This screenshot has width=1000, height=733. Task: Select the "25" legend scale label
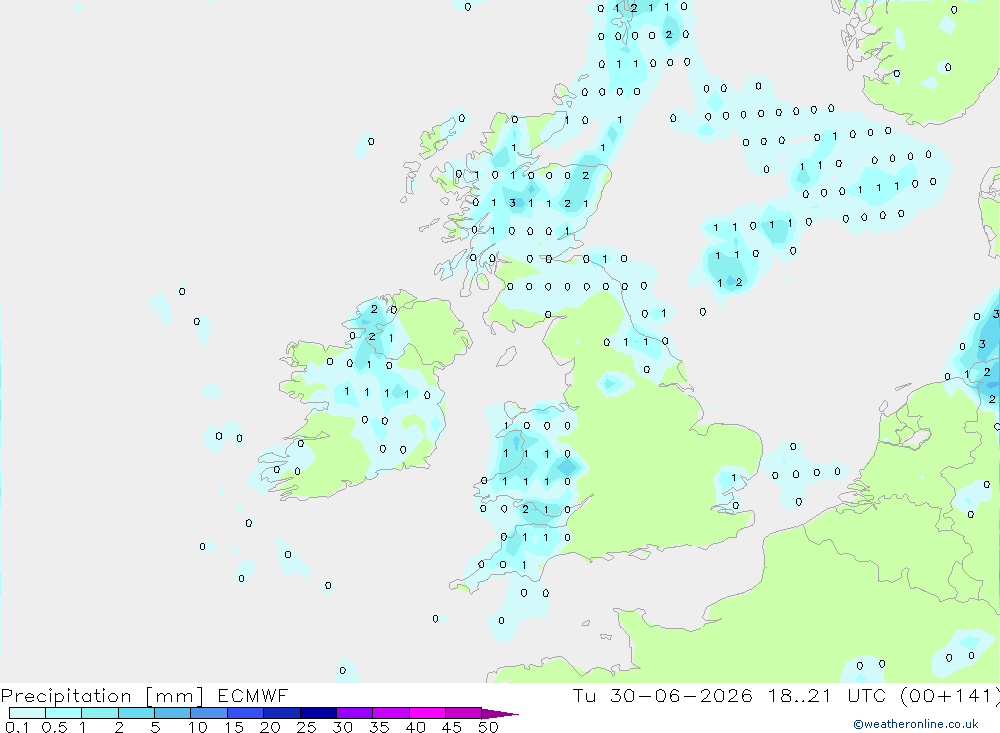point(307,727)
